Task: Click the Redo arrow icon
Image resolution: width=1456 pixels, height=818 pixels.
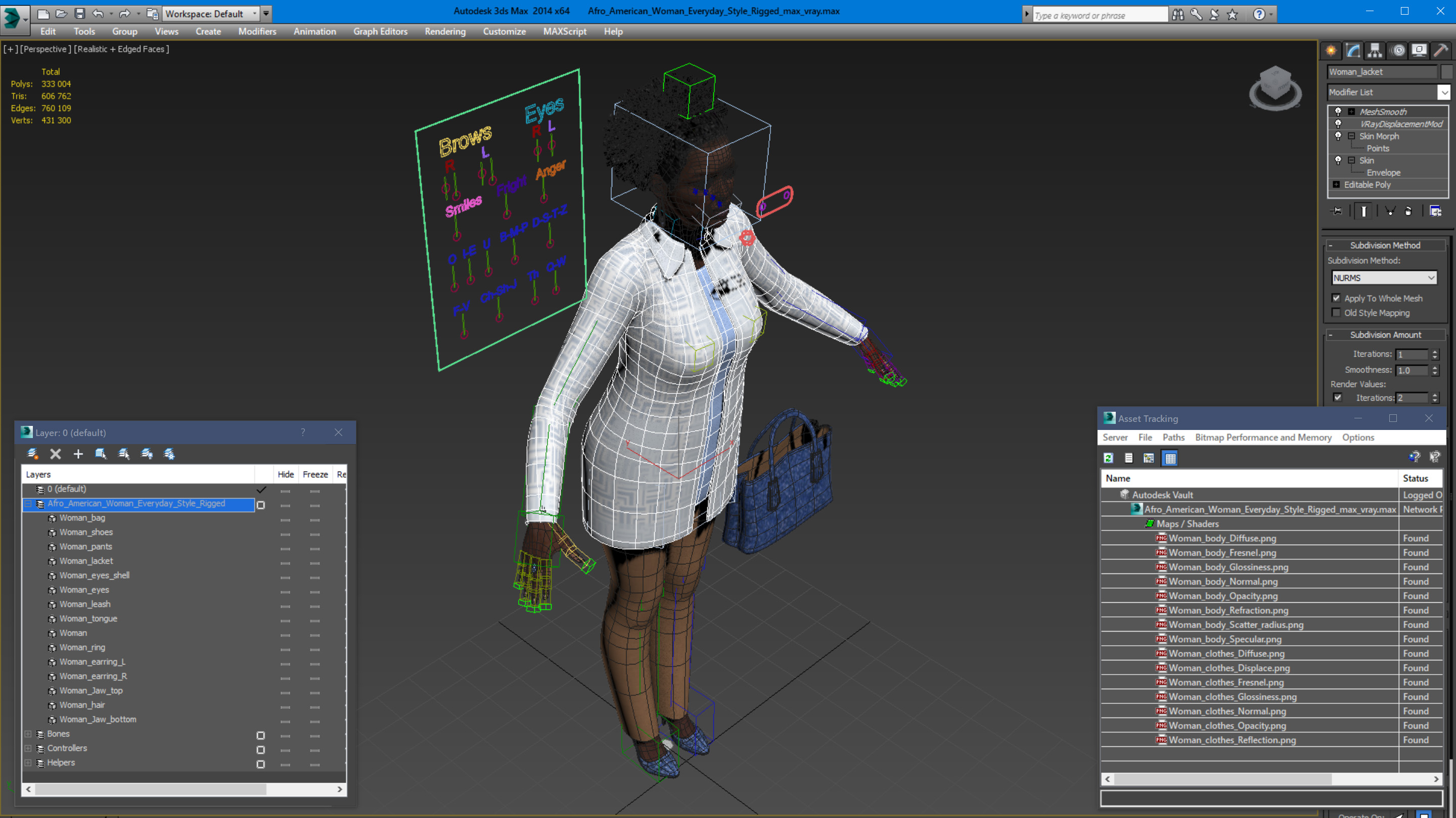Action: pyautogui.click(x=125, y=14)
